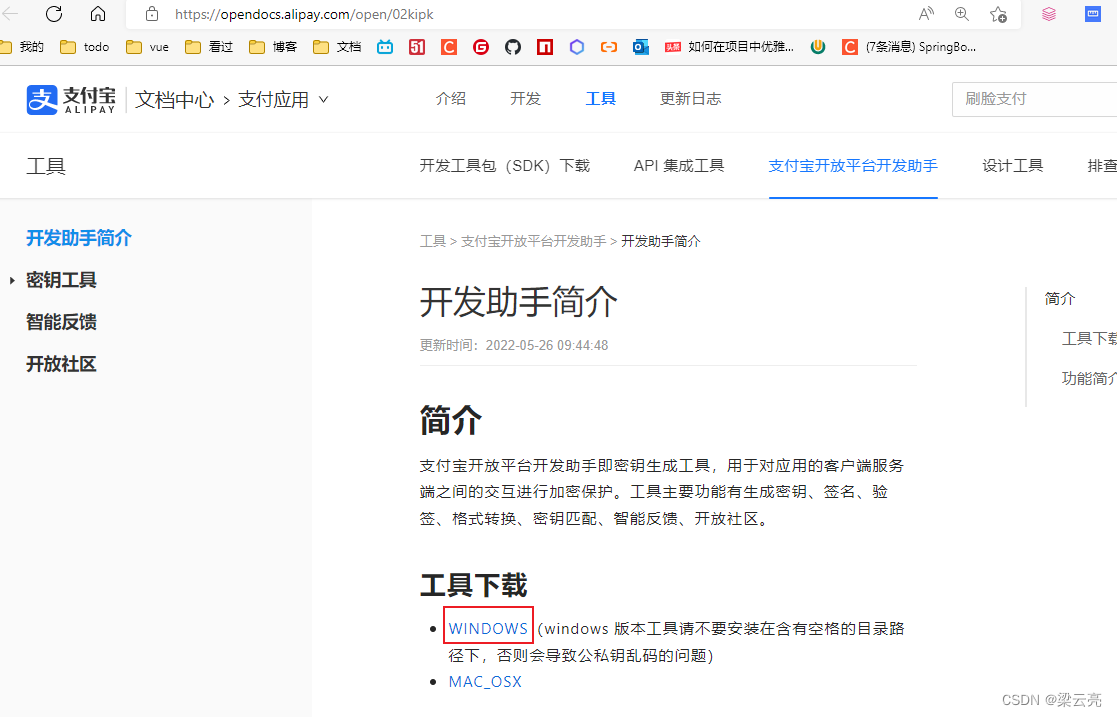
Task: Open the 介绍 nav item
Action: 451,98
